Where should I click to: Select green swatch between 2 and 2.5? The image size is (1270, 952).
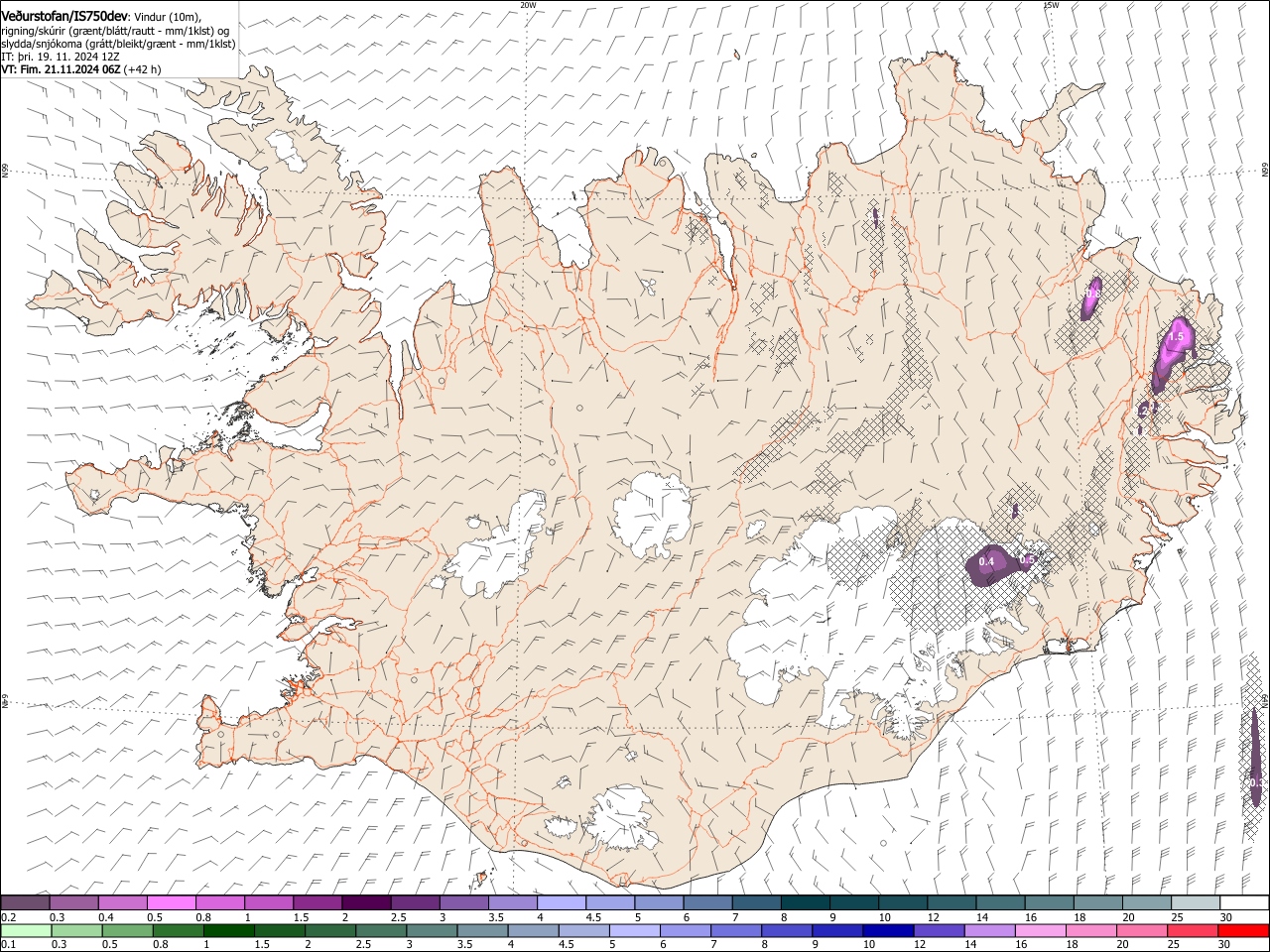click(x=330, y=931)
